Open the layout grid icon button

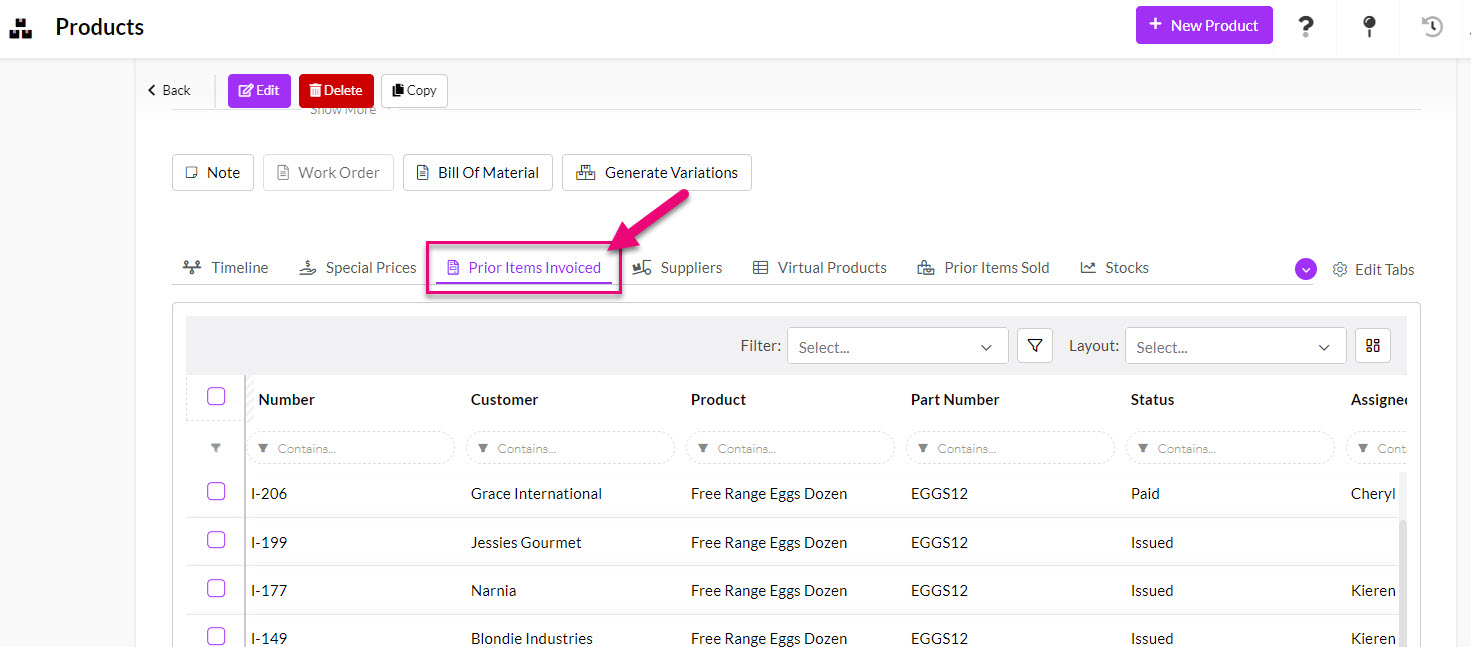pos(1373,346)
